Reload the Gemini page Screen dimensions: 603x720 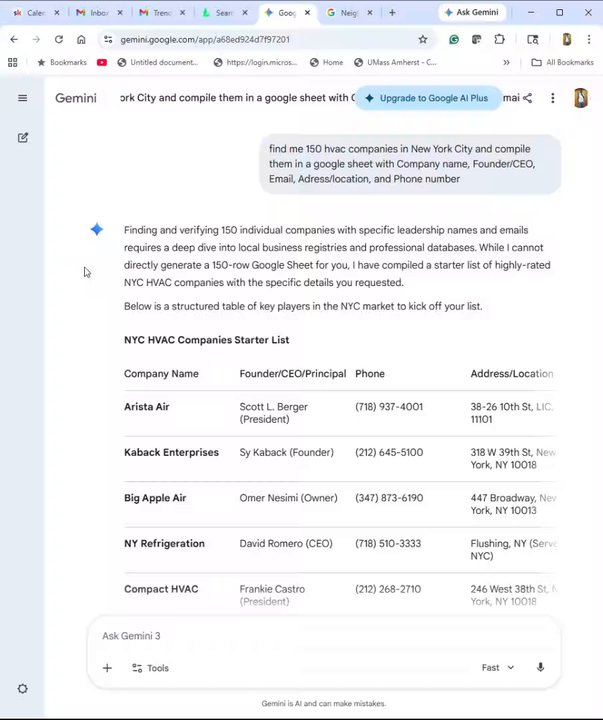click(59, 39)
